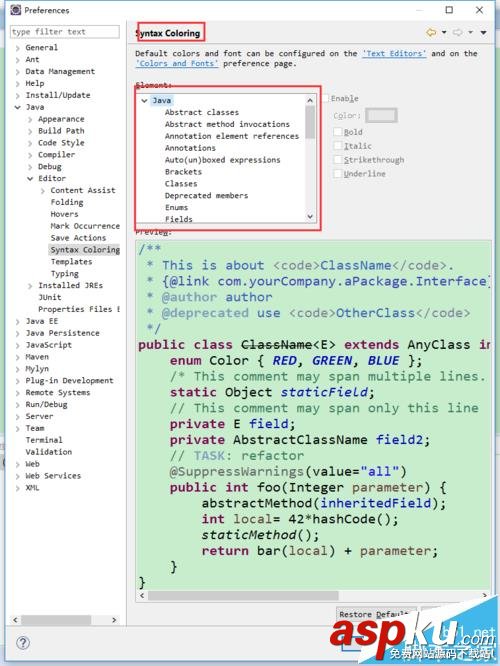Select Templates preference page
The height and width of the screenshot is (666, 500).
(x=71, y=262)
